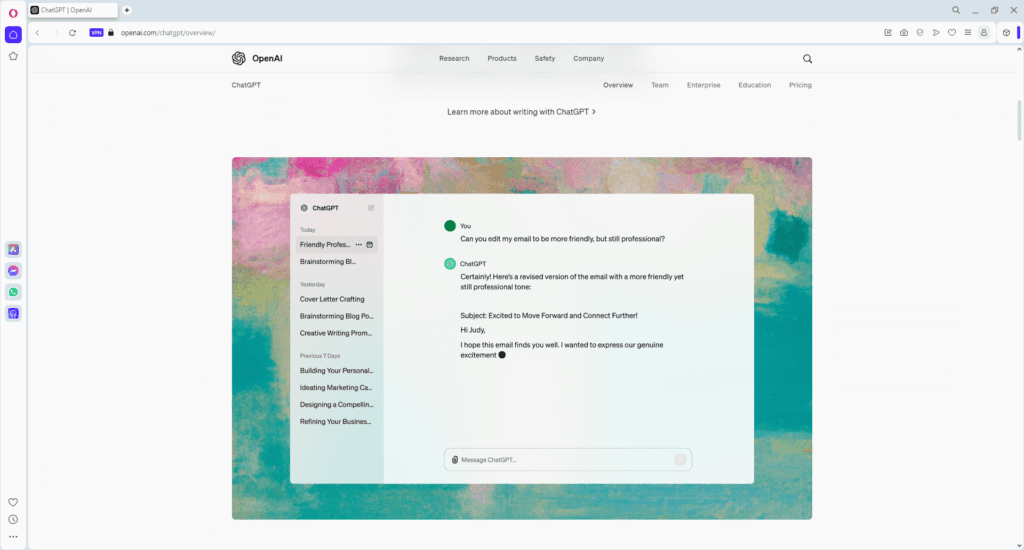Open the toolbar arrow send icon
Viewport: 1024px width, 550px height.
click(936, 33)
